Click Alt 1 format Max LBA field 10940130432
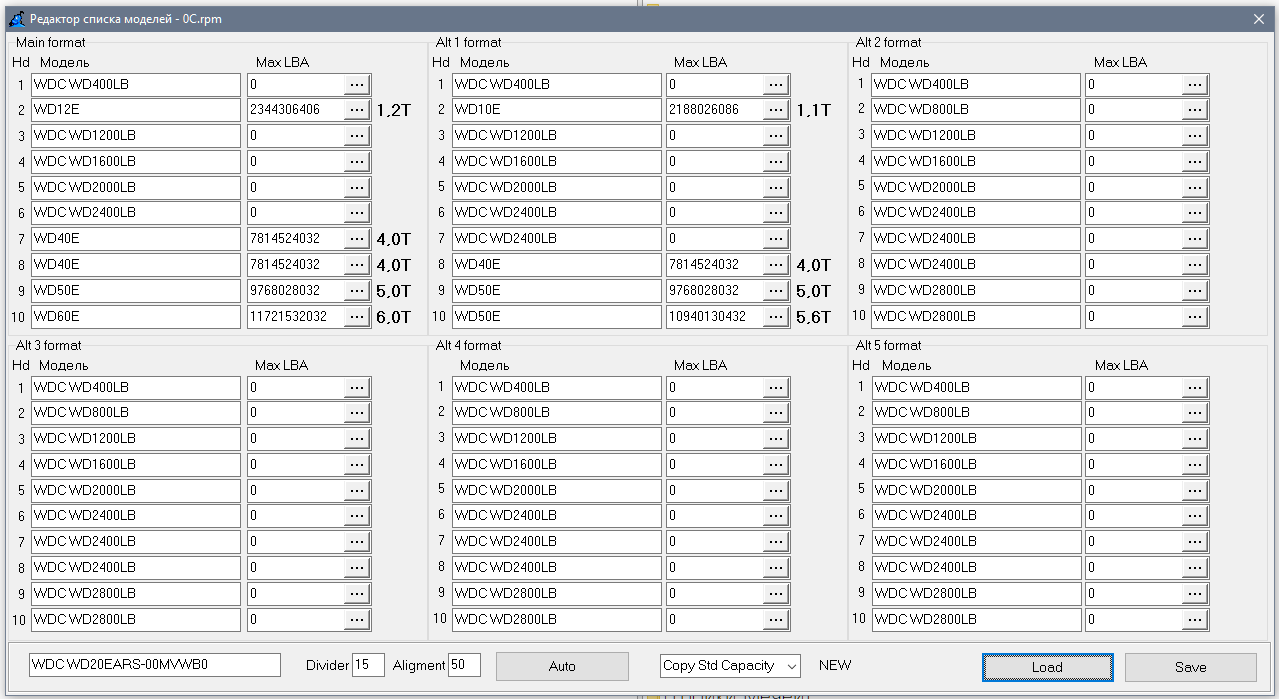This screenshot has height=699, width=1279. (x=715, y=316)
